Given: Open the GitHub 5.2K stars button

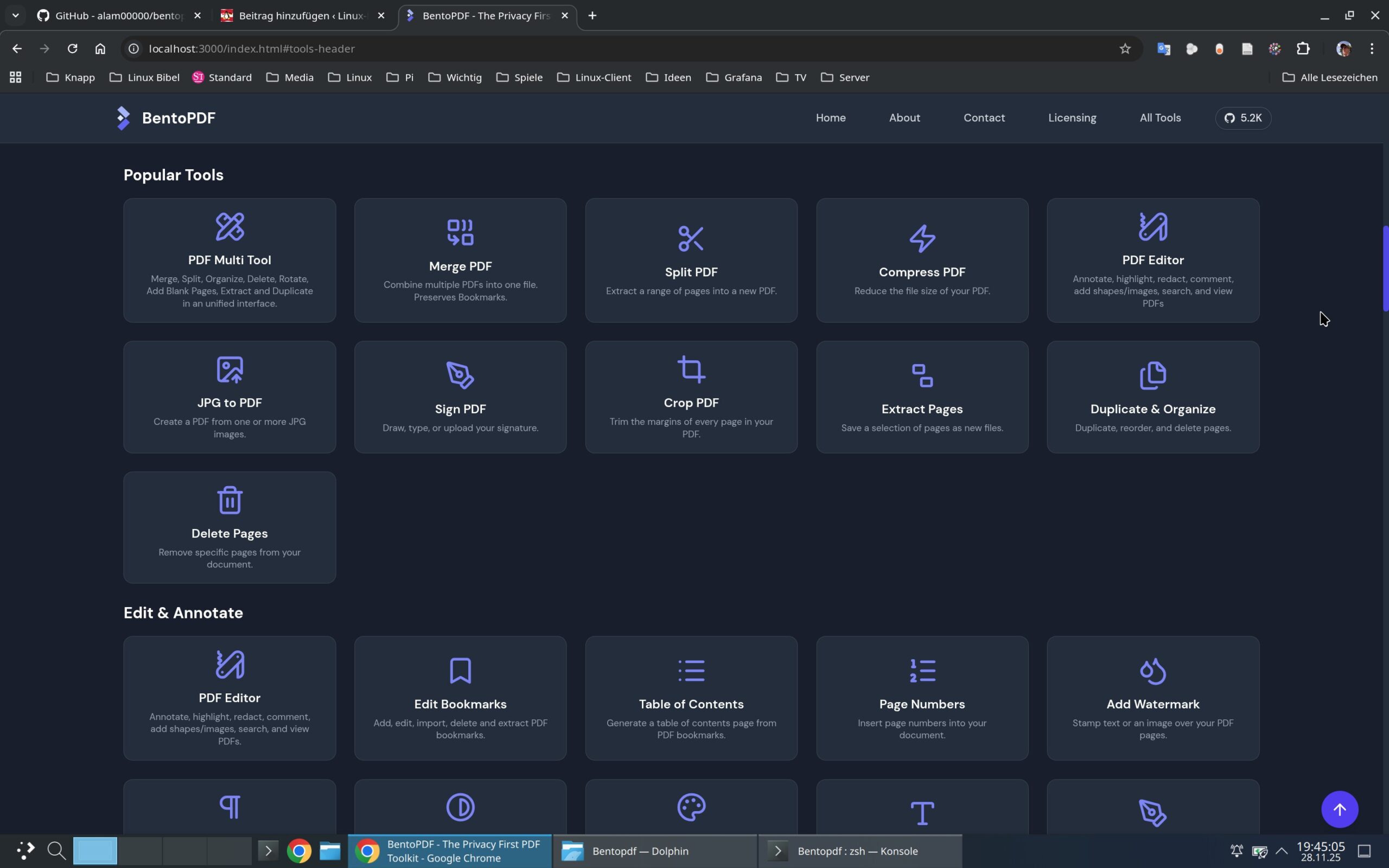Looking at the screenshot, I should click(x=1243, y=118).
